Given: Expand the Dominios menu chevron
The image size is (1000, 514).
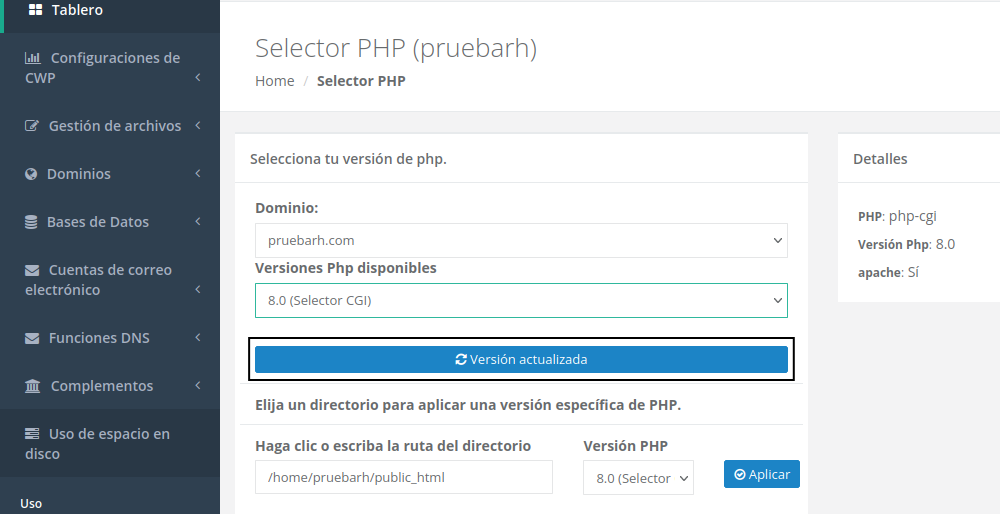Looking at the screenshot, I should pos(198,174).
